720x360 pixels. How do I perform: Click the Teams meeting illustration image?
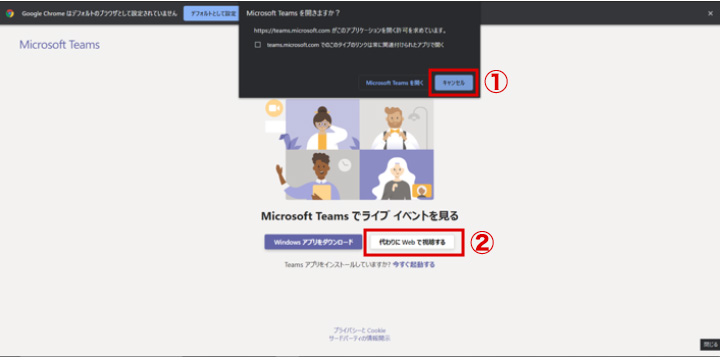pos(349,149)
